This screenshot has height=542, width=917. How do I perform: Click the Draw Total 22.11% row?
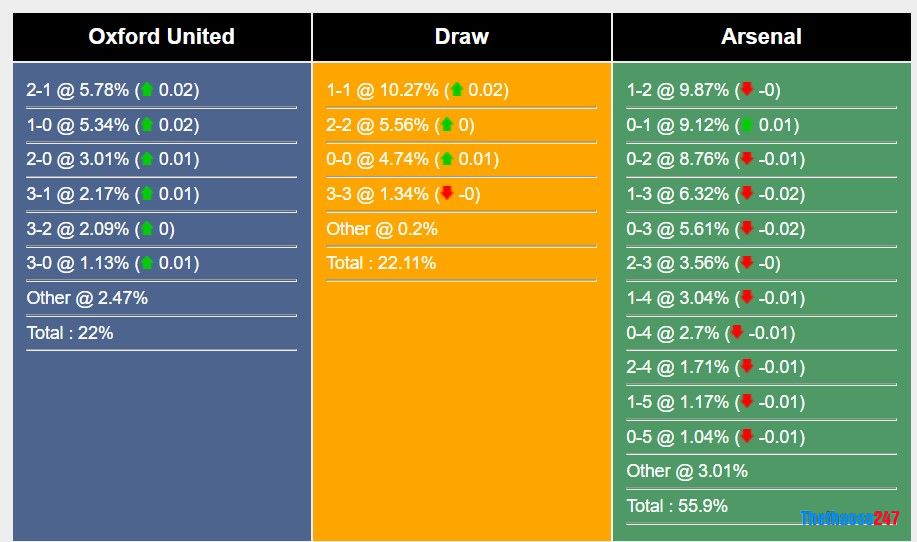click(x=381, y=264)
